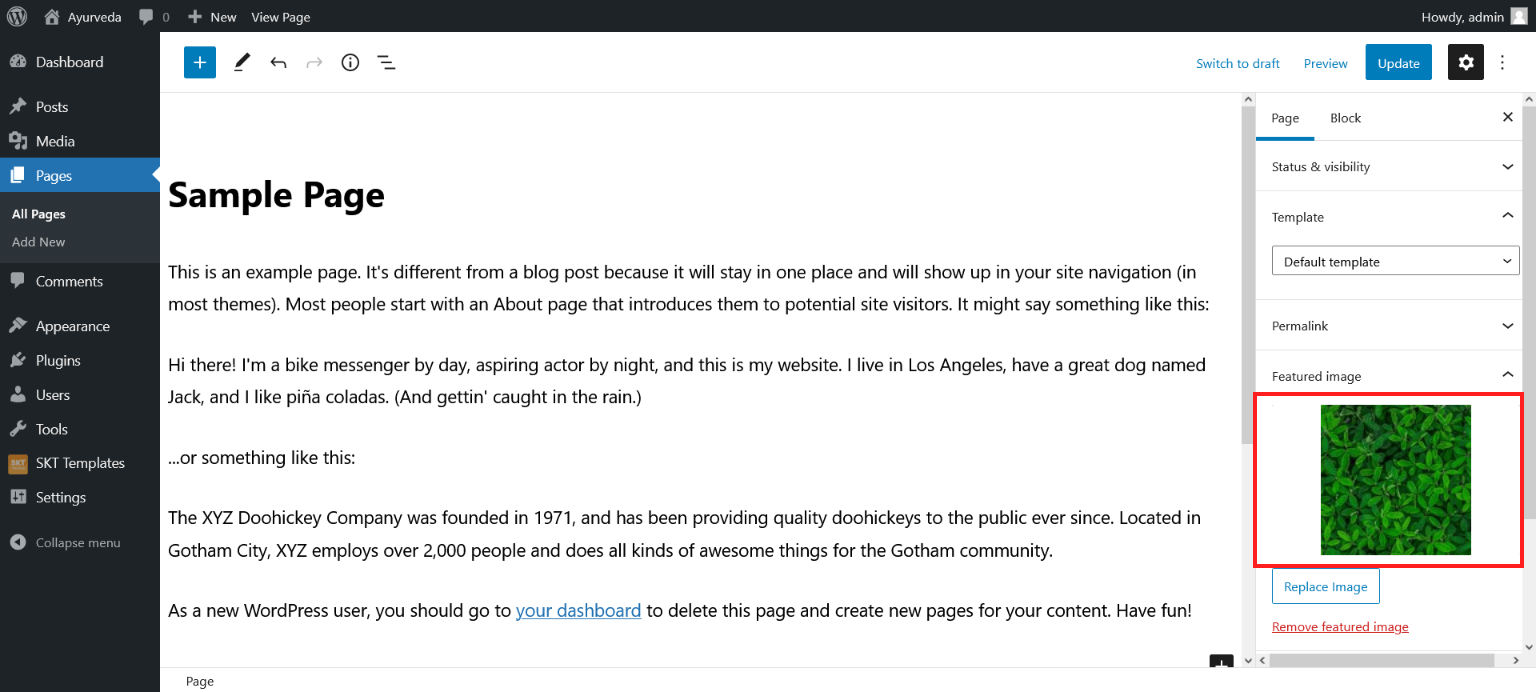1536x692 pixels.
Task: Click the WordPress logo in admin bar
Action: 17,16
